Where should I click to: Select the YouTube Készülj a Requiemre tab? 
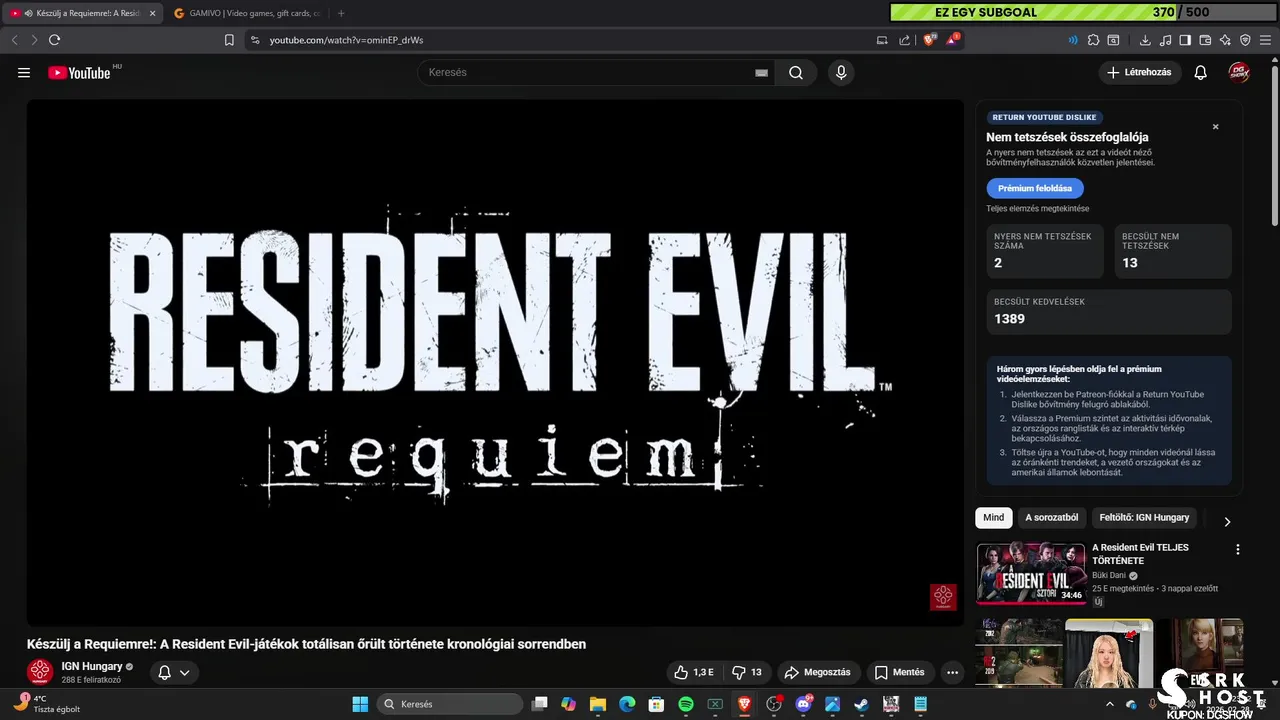83,13
